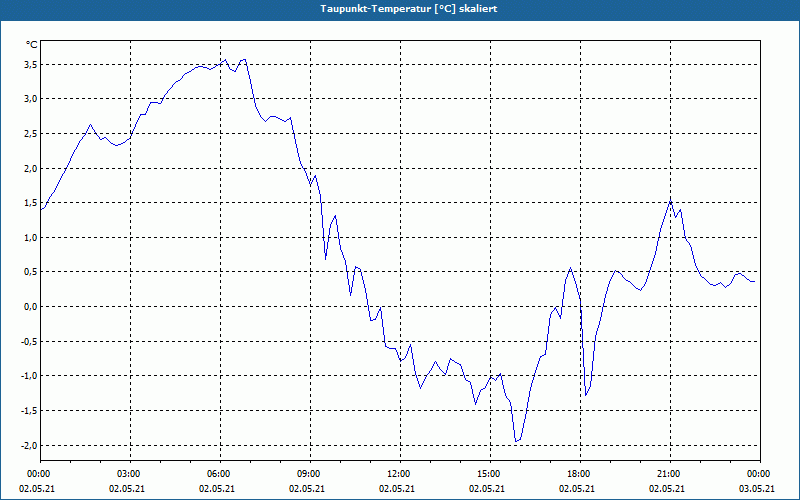Pick the "1,0" y-axis value
Screen dimensions: 800x500
(31, 238)
